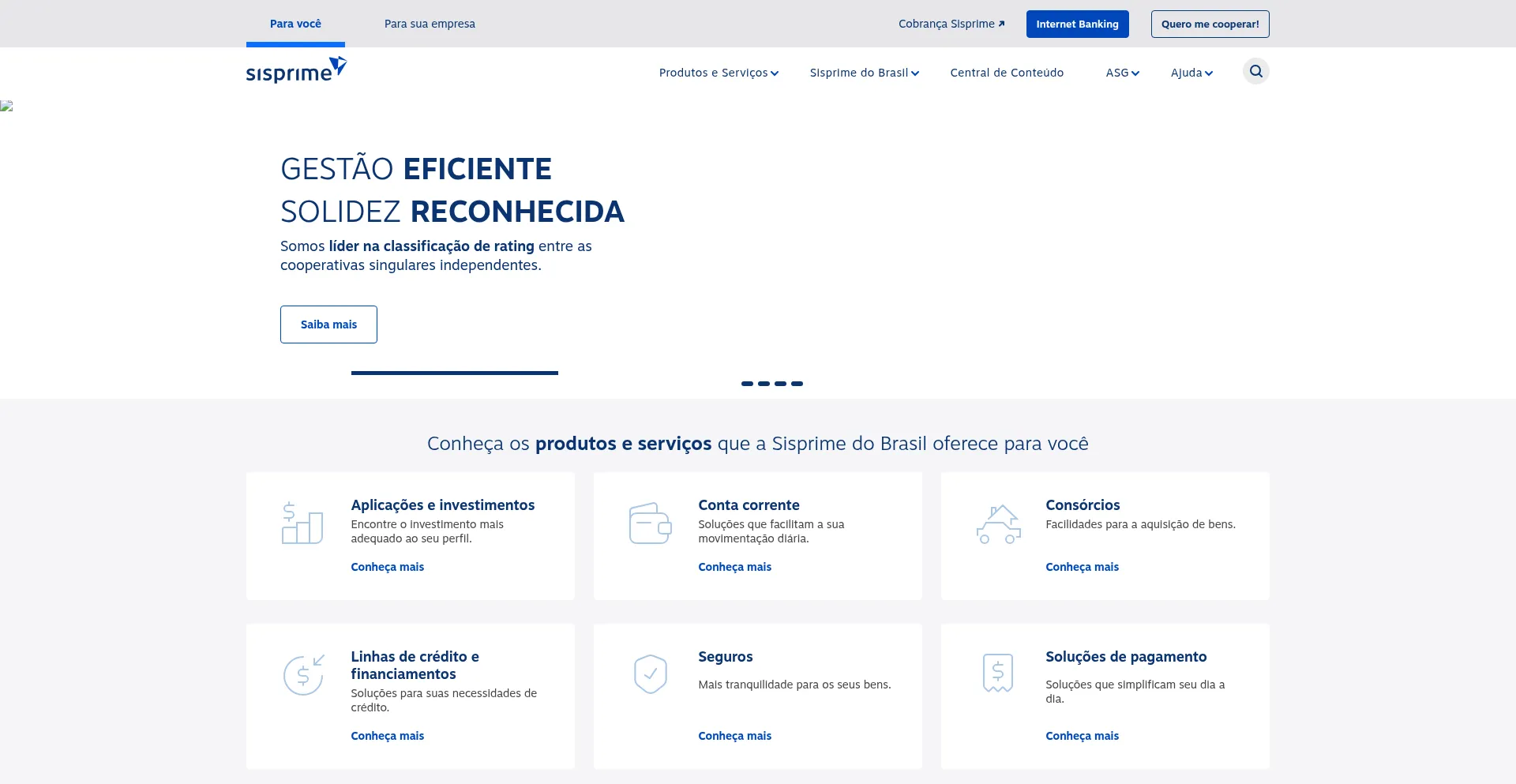Viewport: 1516px width, 784px height.
Task: Click Conheça mais under Soluções de pagamento
Action: (x=1083, y=736)
